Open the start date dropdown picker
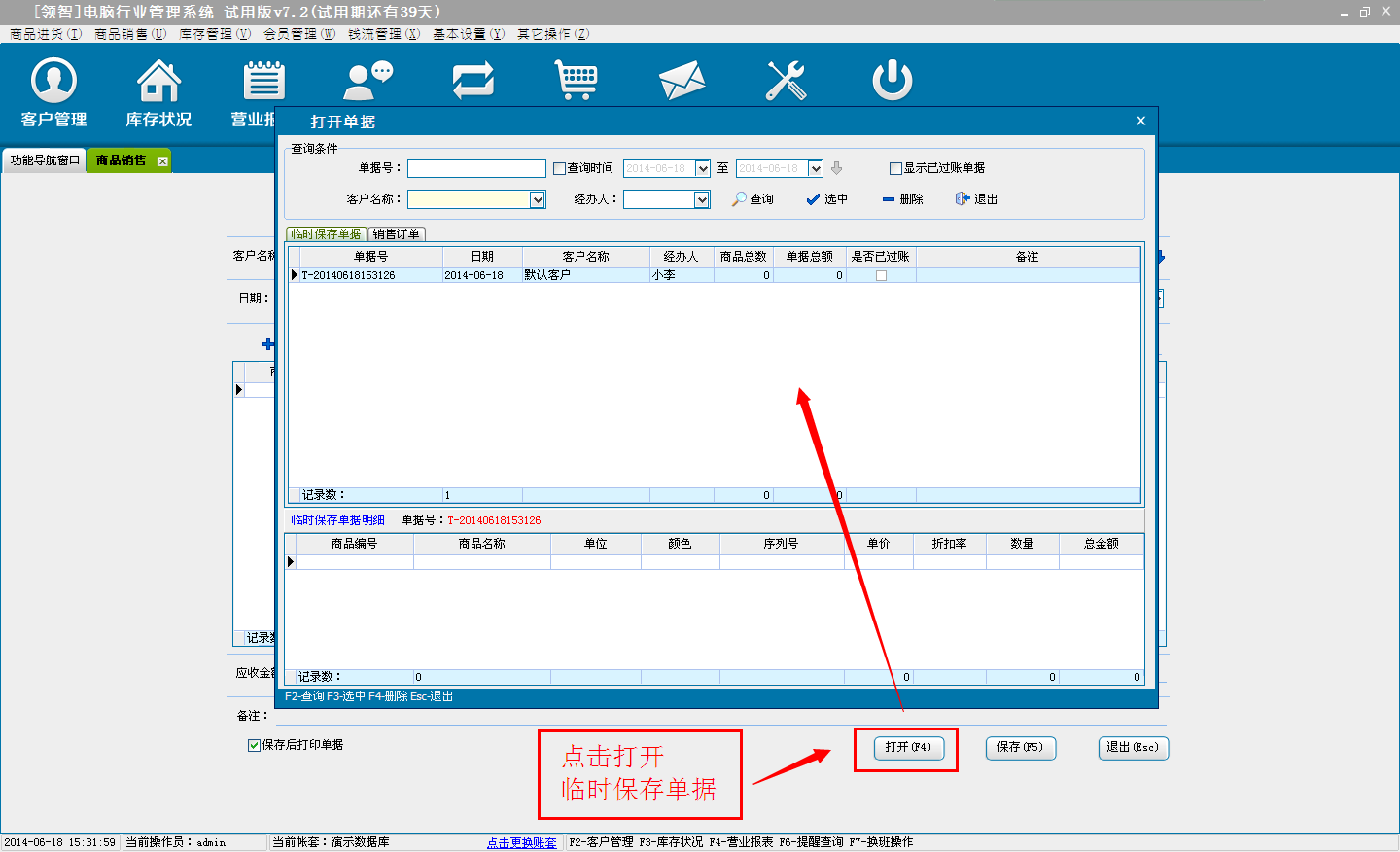Viewport: 1400px width, 852px height. click(703, 168)
